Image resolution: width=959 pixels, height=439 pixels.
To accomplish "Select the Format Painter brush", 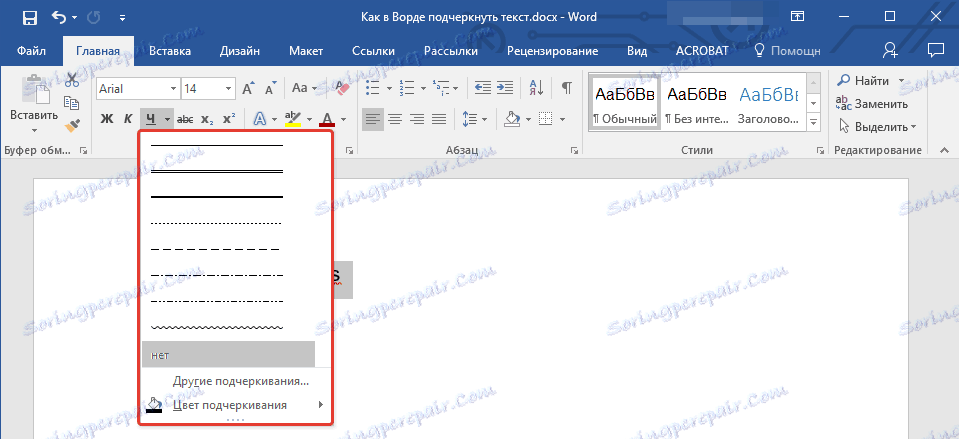I will (72, 125).
